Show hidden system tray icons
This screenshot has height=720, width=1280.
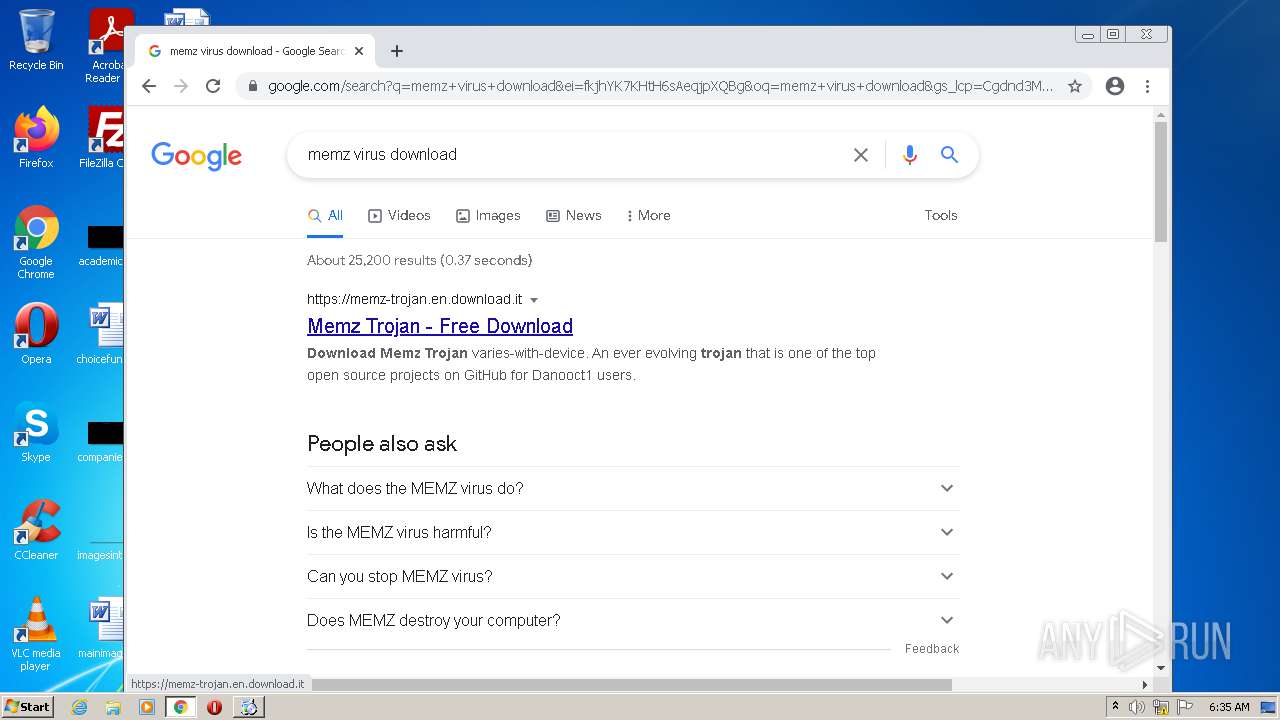click(x=1115, y=707)
